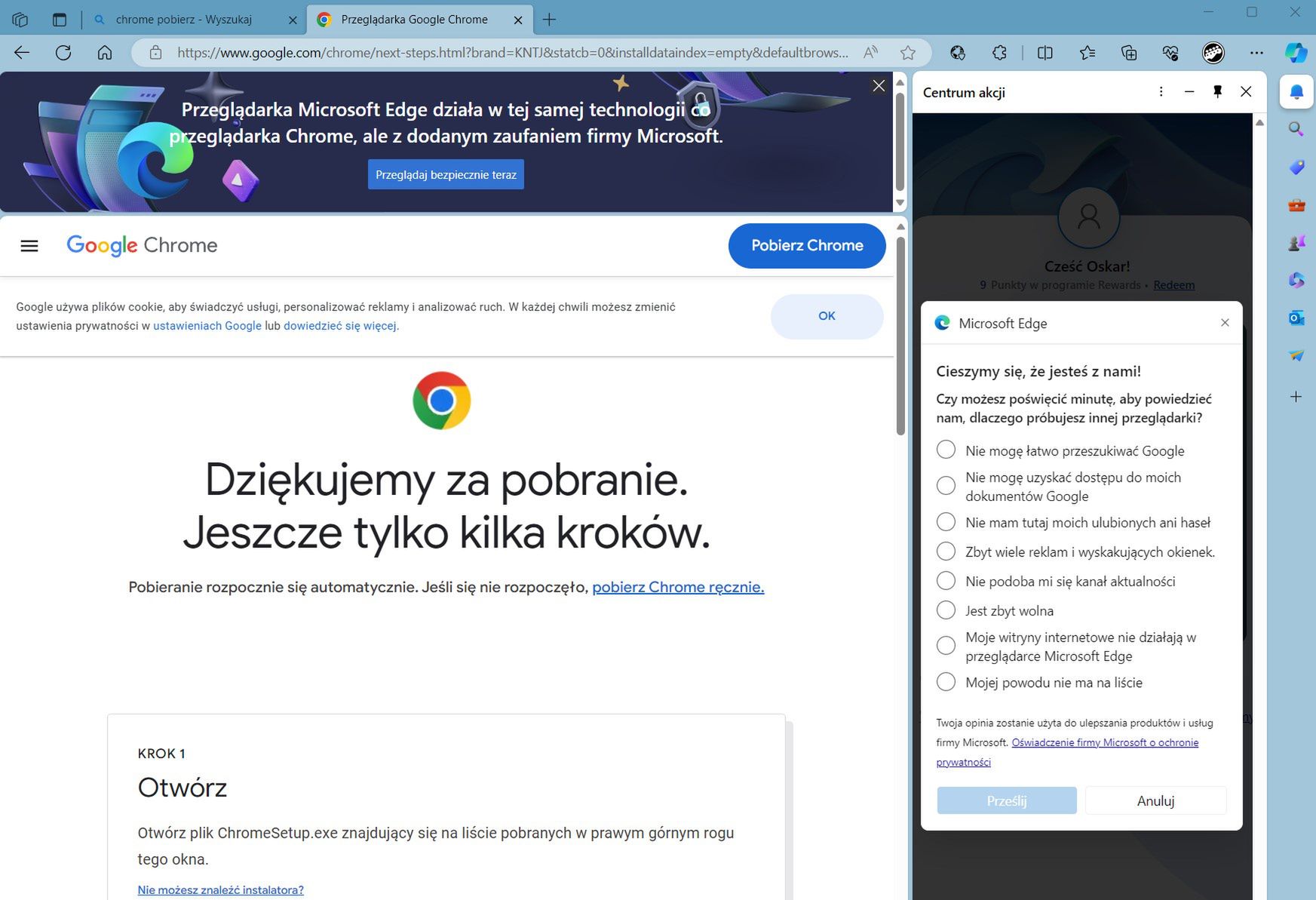This screenshot has height=900, width=1316.
Task: Open the Favorites star icon
Action: [1087, 53]
